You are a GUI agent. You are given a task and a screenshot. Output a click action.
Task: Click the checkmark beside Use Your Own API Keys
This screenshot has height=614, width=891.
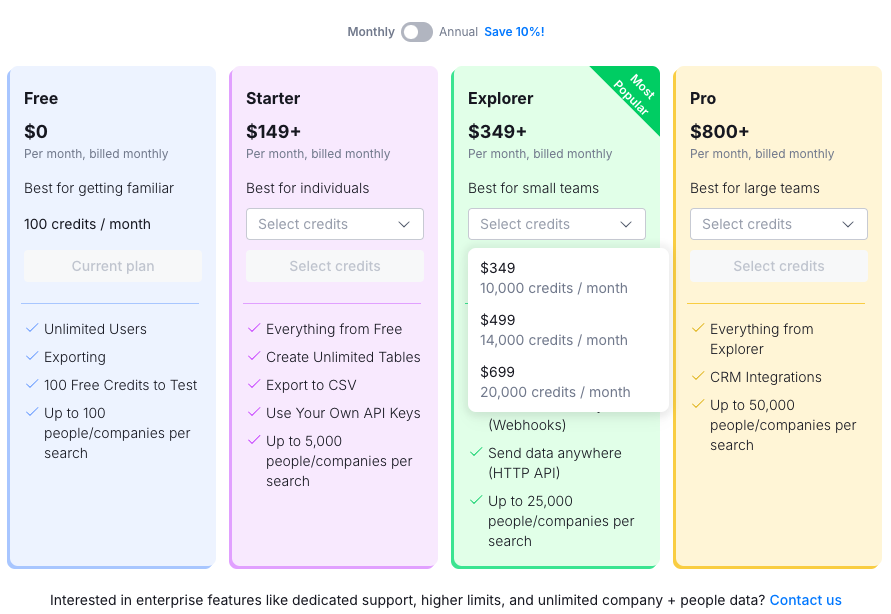tap(254, 413)
